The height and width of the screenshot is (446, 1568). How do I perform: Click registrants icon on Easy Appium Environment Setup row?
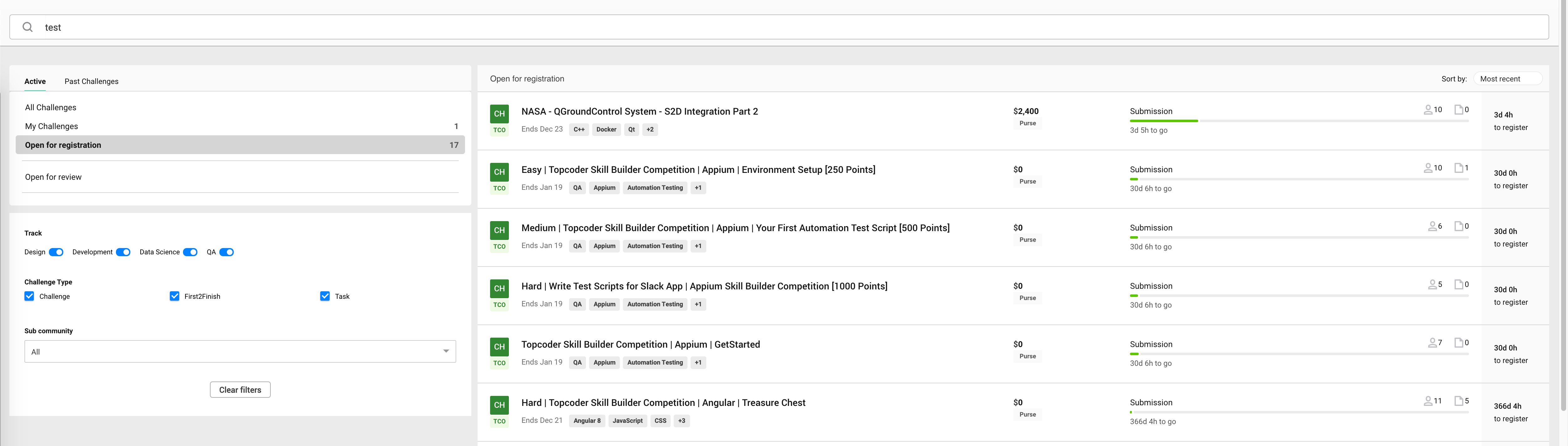point(1427,169)
